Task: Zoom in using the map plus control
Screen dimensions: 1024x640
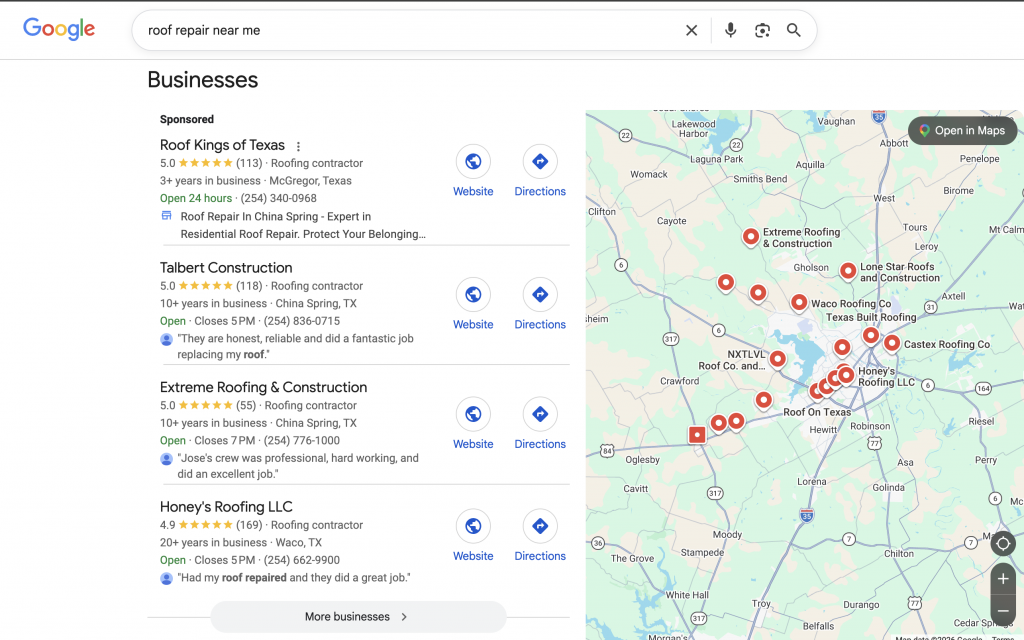Action: coord(1003,578)
